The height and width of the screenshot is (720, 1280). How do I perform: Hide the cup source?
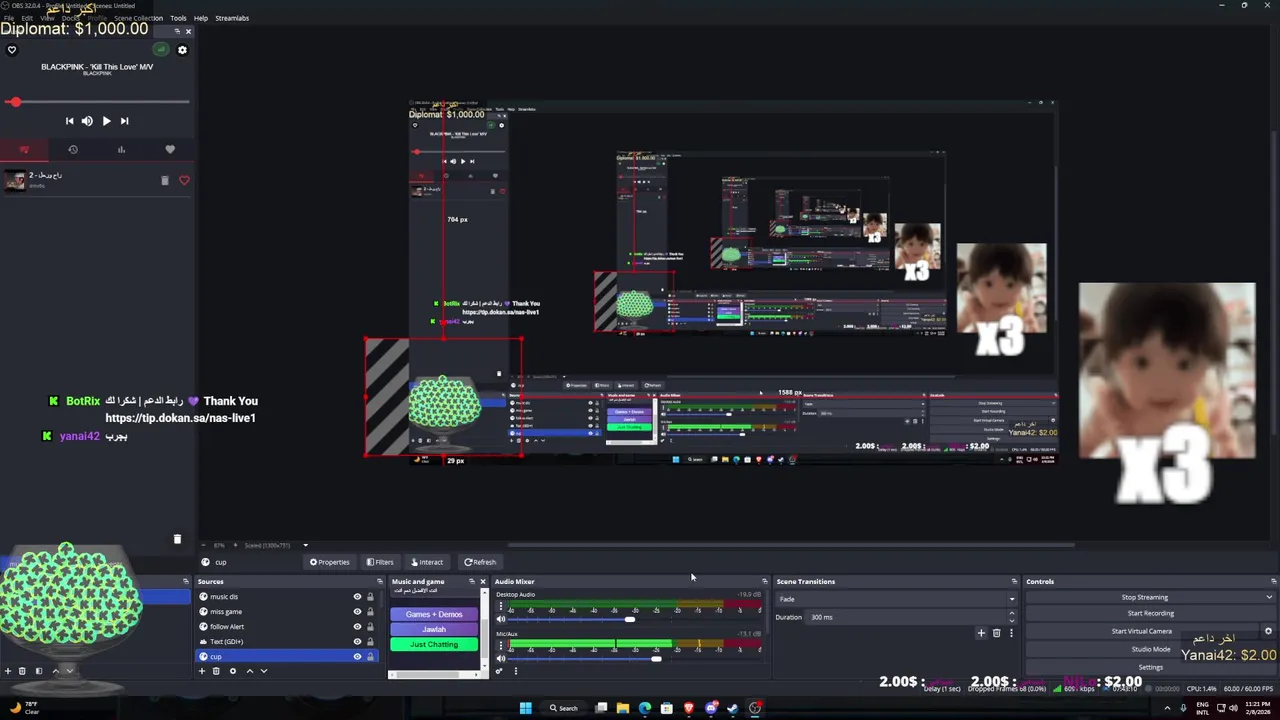(357, 657)
